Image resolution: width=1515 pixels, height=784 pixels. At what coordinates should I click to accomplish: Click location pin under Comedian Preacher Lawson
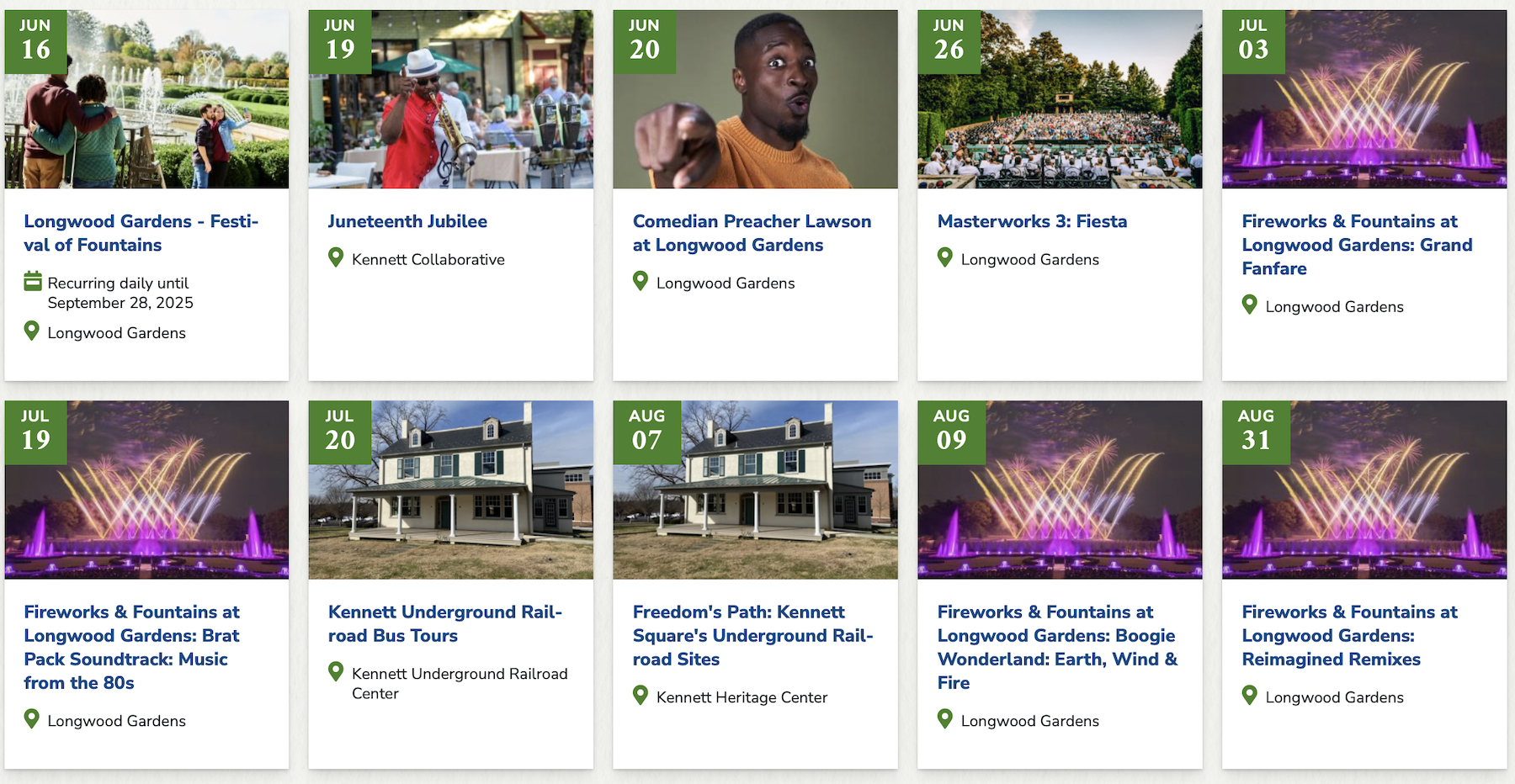(641, 281)
